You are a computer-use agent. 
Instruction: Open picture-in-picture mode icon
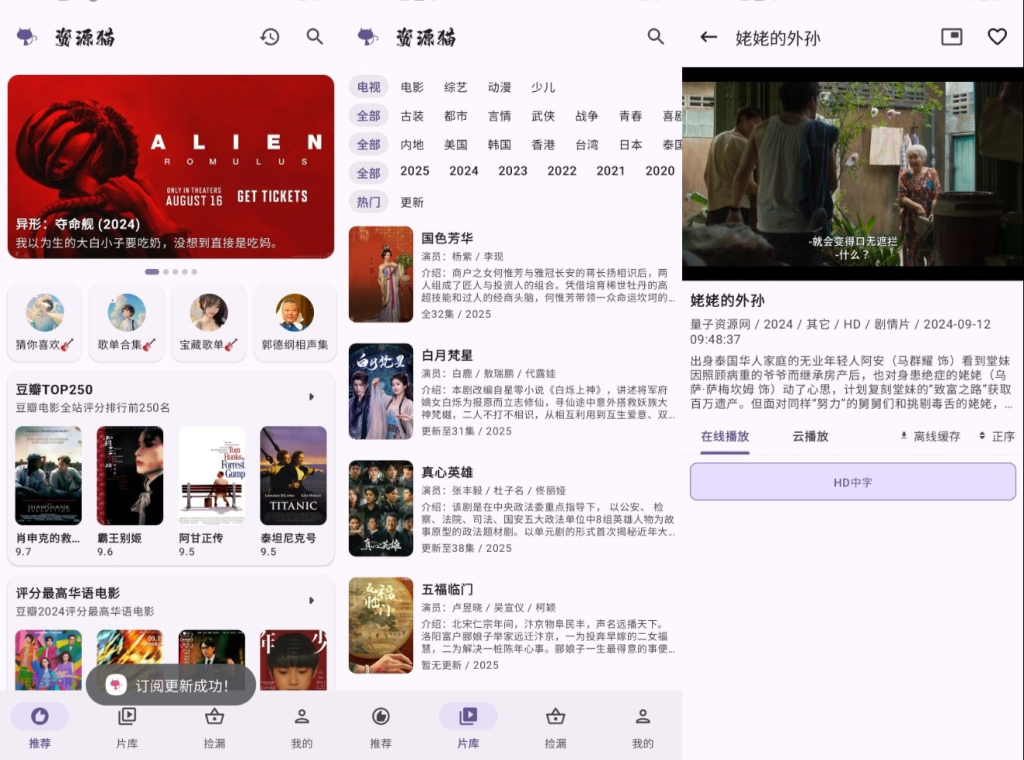952,37
